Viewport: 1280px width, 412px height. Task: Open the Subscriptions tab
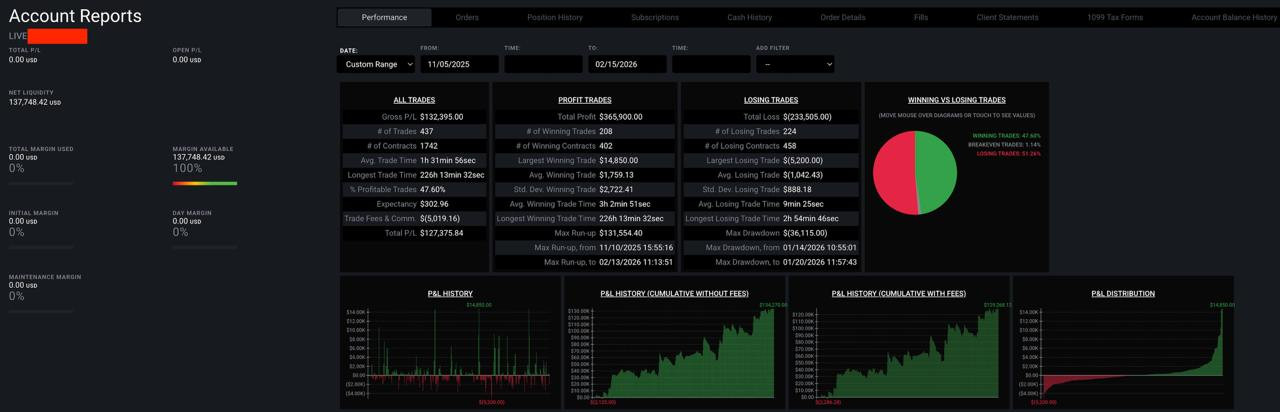pos(655,17)
